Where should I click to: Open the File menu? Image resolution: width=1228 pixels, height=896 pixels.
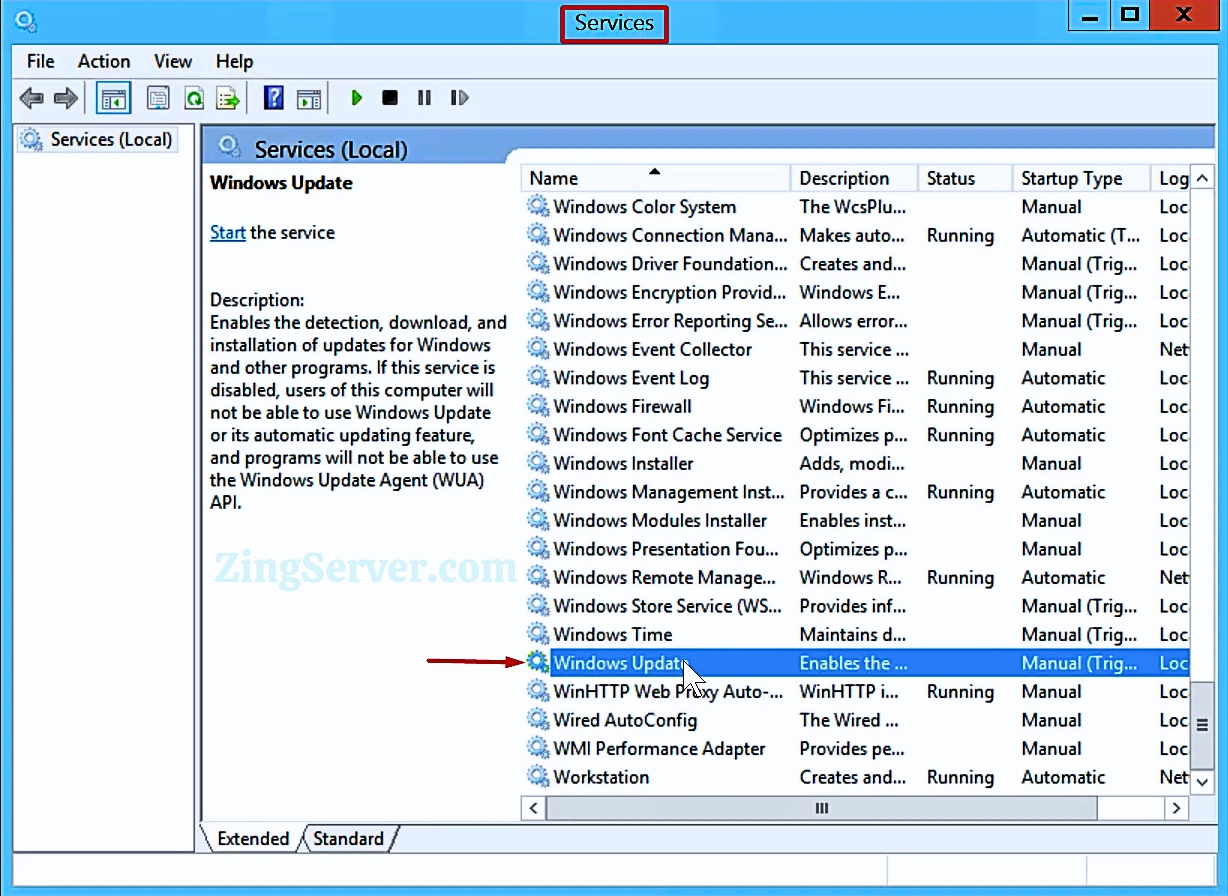[x=41, y=61]
